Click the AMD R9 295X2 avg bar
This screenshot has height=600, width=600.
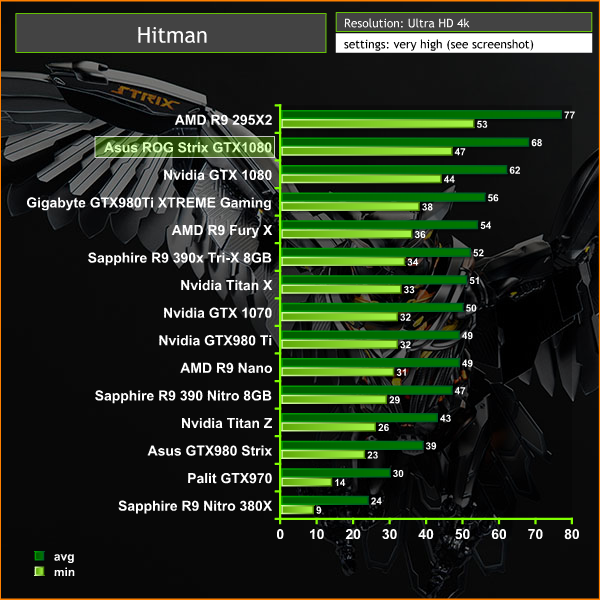[x=421, y=114]
